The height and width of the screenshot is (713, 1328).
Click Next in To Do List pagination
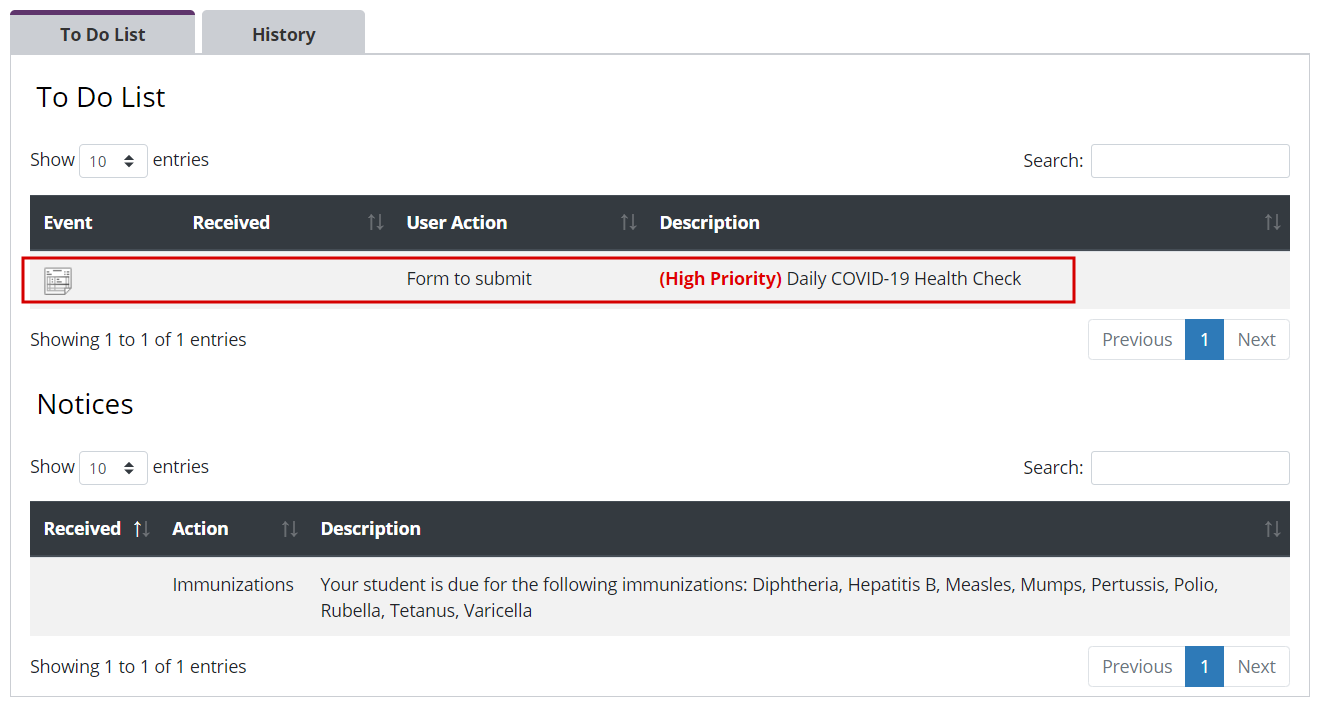coord(1256,340)
